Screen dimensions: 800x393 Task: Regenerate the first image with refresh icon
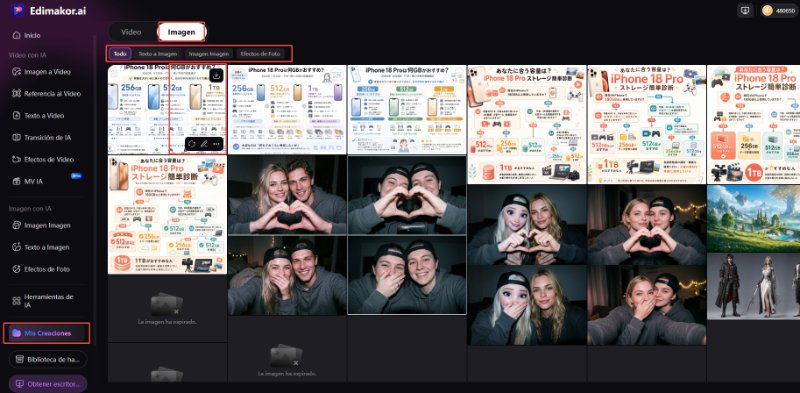click(192, 144)
